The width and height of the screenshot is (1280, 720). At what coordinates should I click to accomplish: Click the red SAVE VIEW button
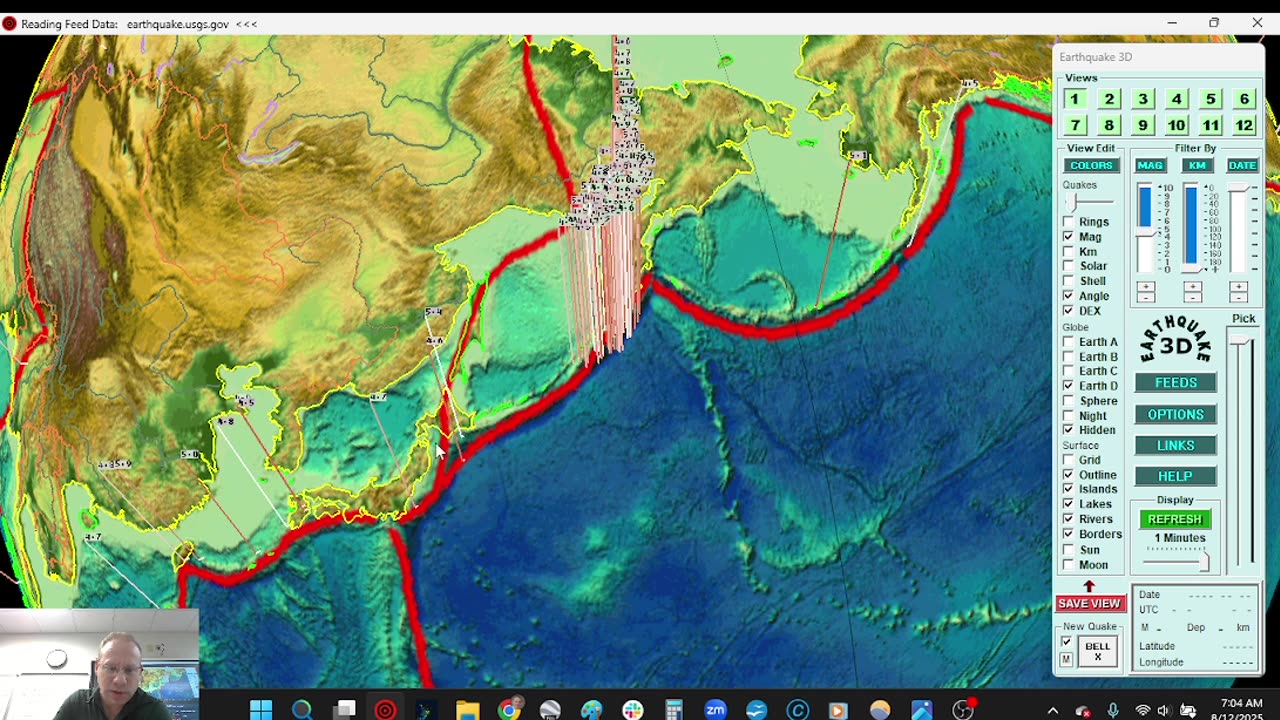tap(1089, 603)
